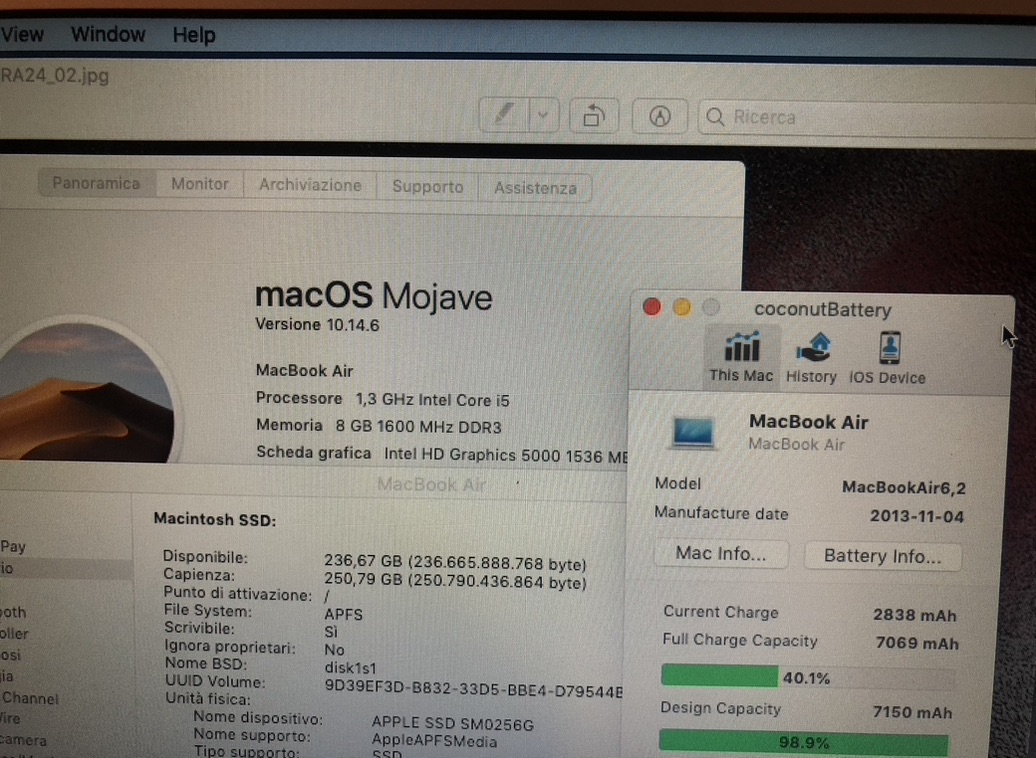Open the Assistenza tab
Image resolution: width=1036 pixels, height=758 pixels.
click(x=535, y=188)
